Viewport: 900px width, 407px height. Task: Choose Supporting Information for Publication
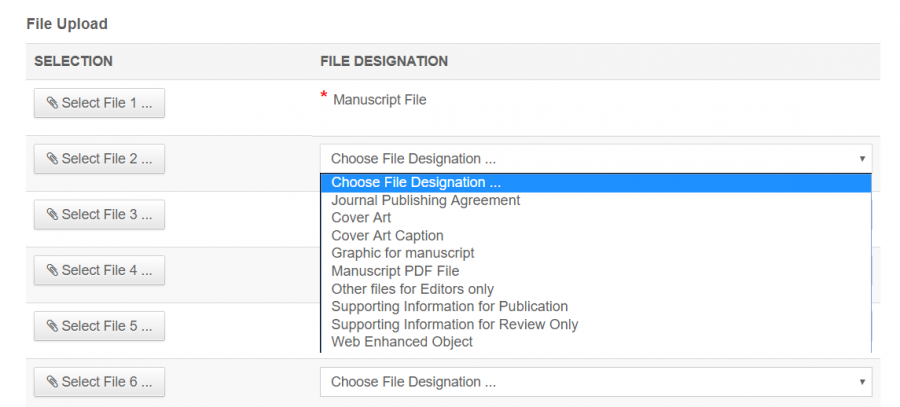coord(449,306)
